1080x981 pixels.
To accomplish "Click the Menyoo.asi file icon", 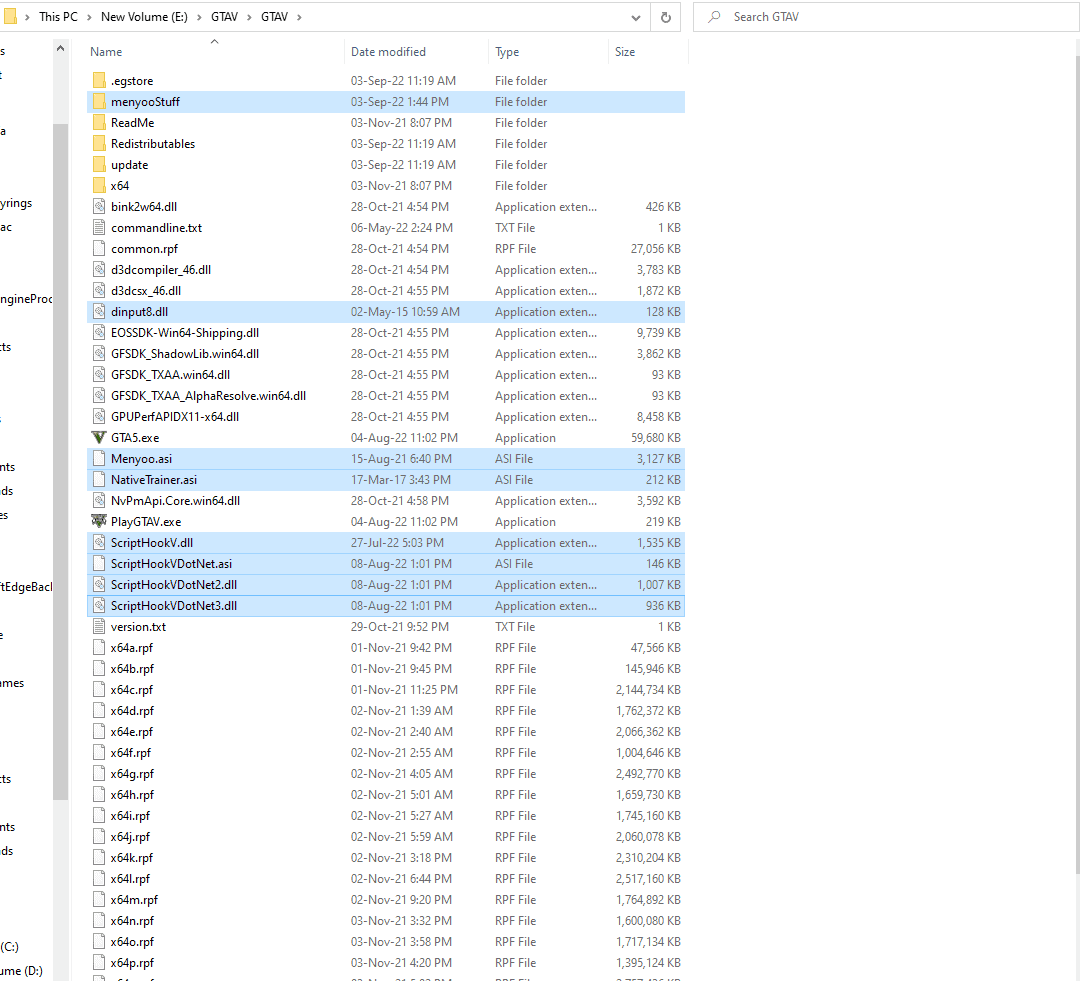I will (99, 459).
